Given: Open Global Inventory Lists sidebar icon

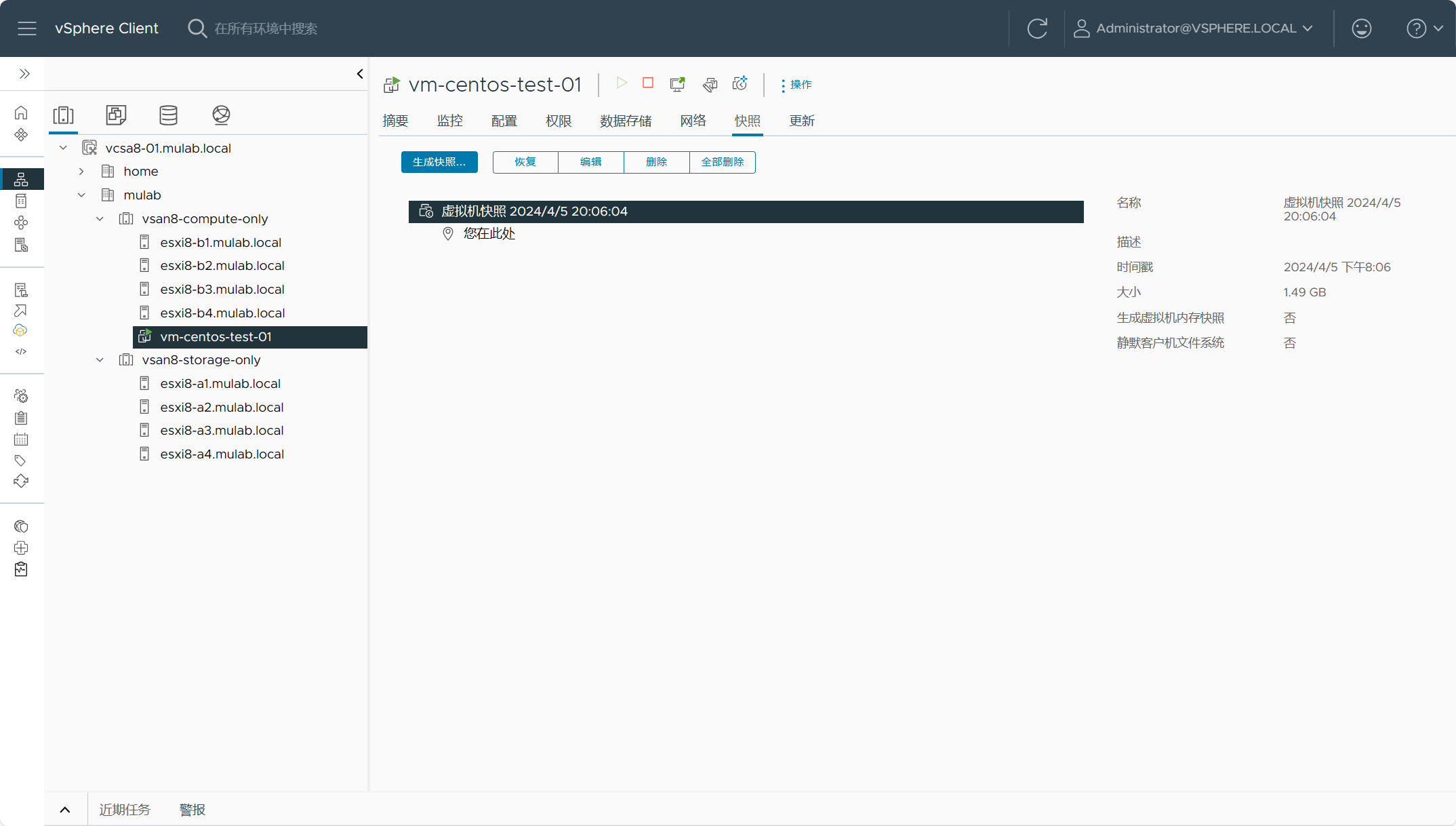Looking at the screenshot, I should click(21, 245).
